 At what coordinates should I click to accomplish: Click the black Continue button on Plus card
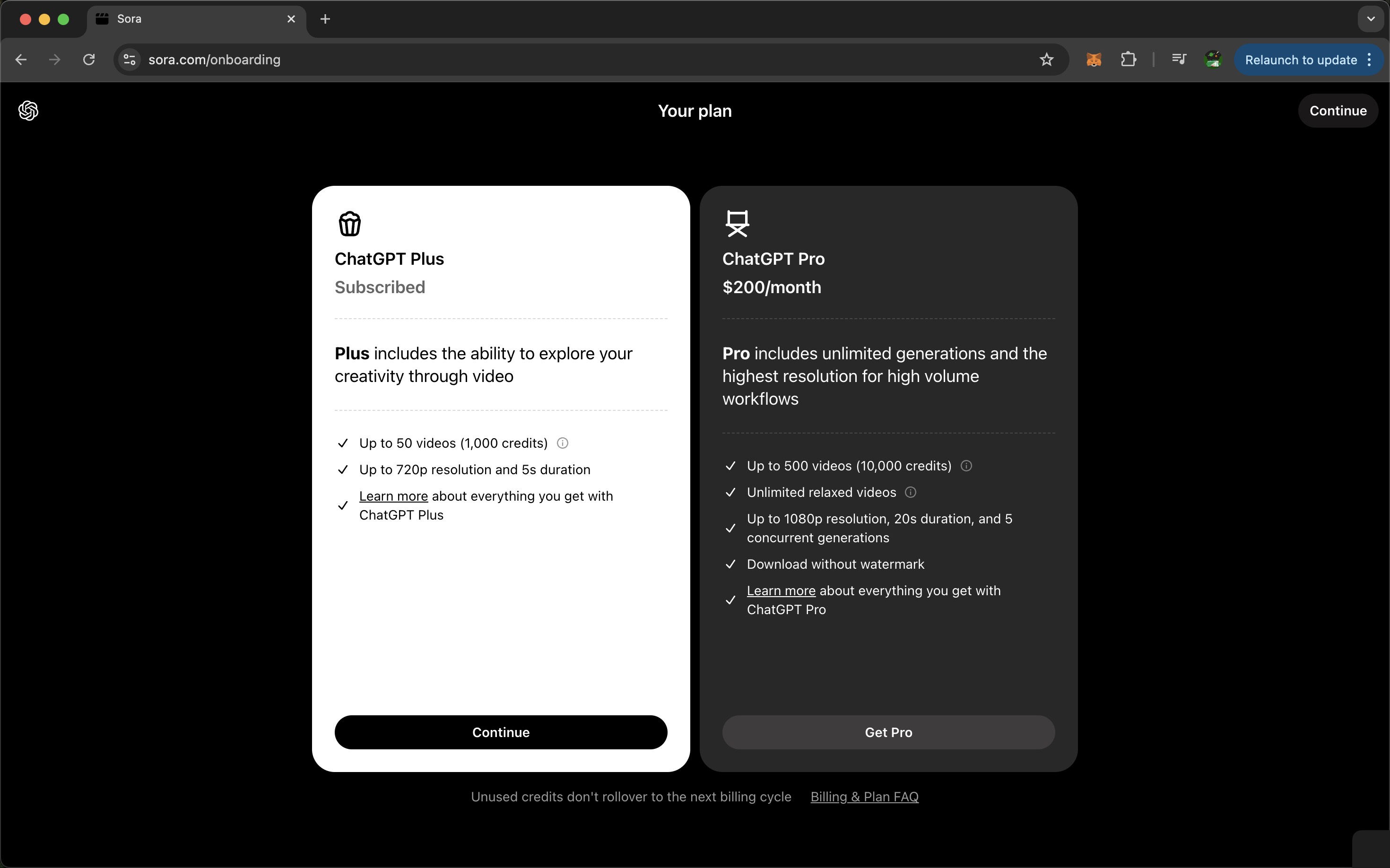(x=501, y=732)
